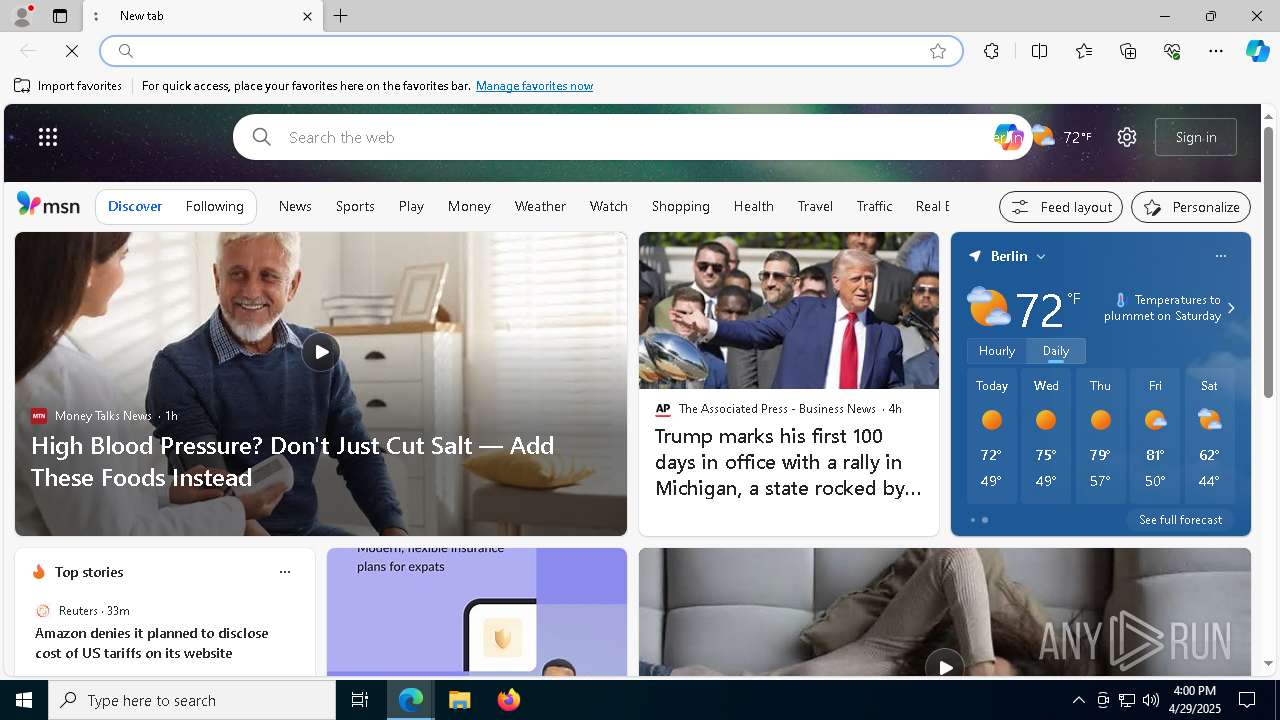The height and width of the screenshot is (720, 1280).
Task: Open the Windows Start menu
Action: point(24,700)
